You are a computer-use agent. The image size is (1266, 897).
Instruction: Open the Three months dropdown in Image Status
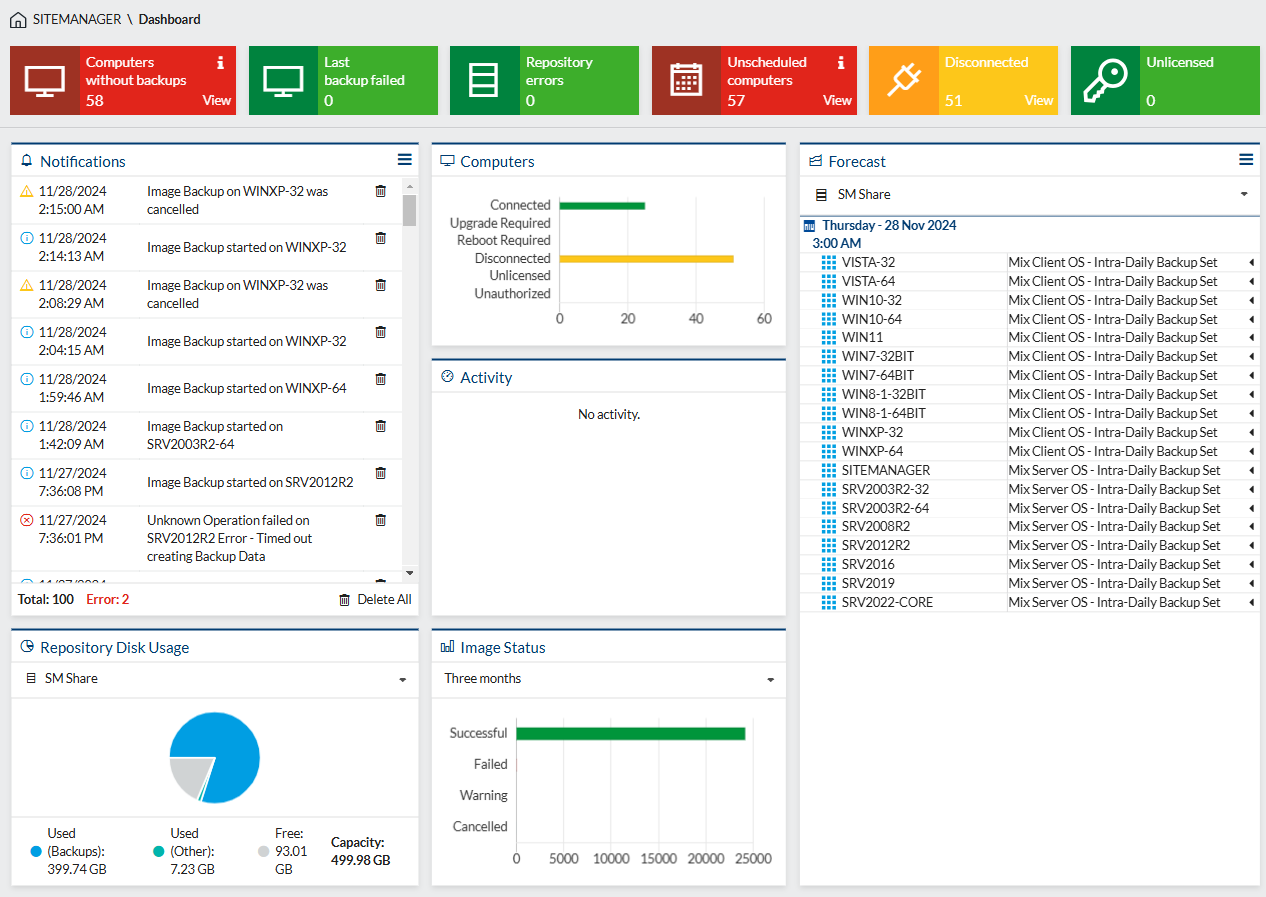[608, 679]
